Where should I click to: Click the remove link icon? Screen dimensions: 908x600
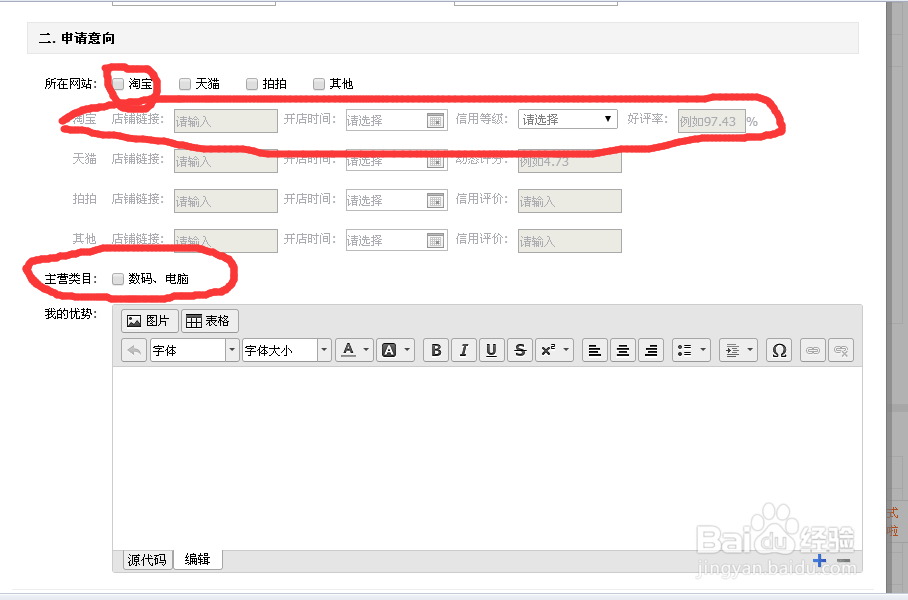(x=841, y=350)
